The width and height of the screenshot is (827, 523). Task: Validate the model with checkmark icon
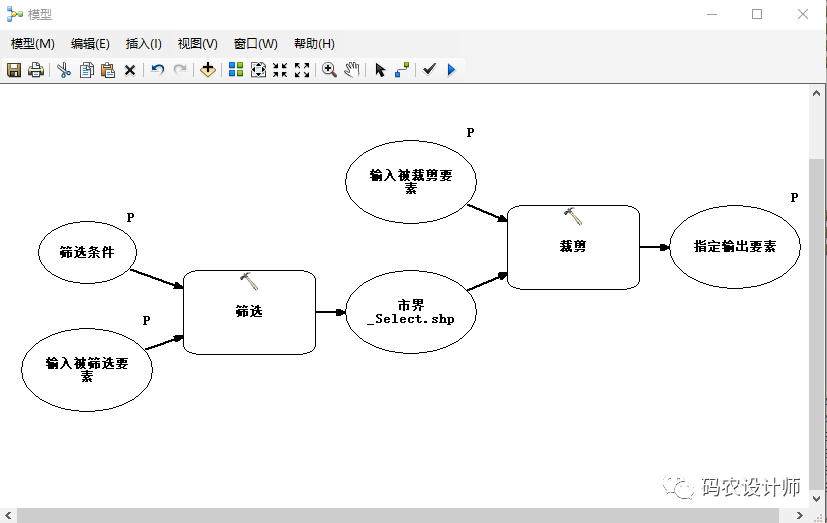pyautogui.click(x=429, y=70)
